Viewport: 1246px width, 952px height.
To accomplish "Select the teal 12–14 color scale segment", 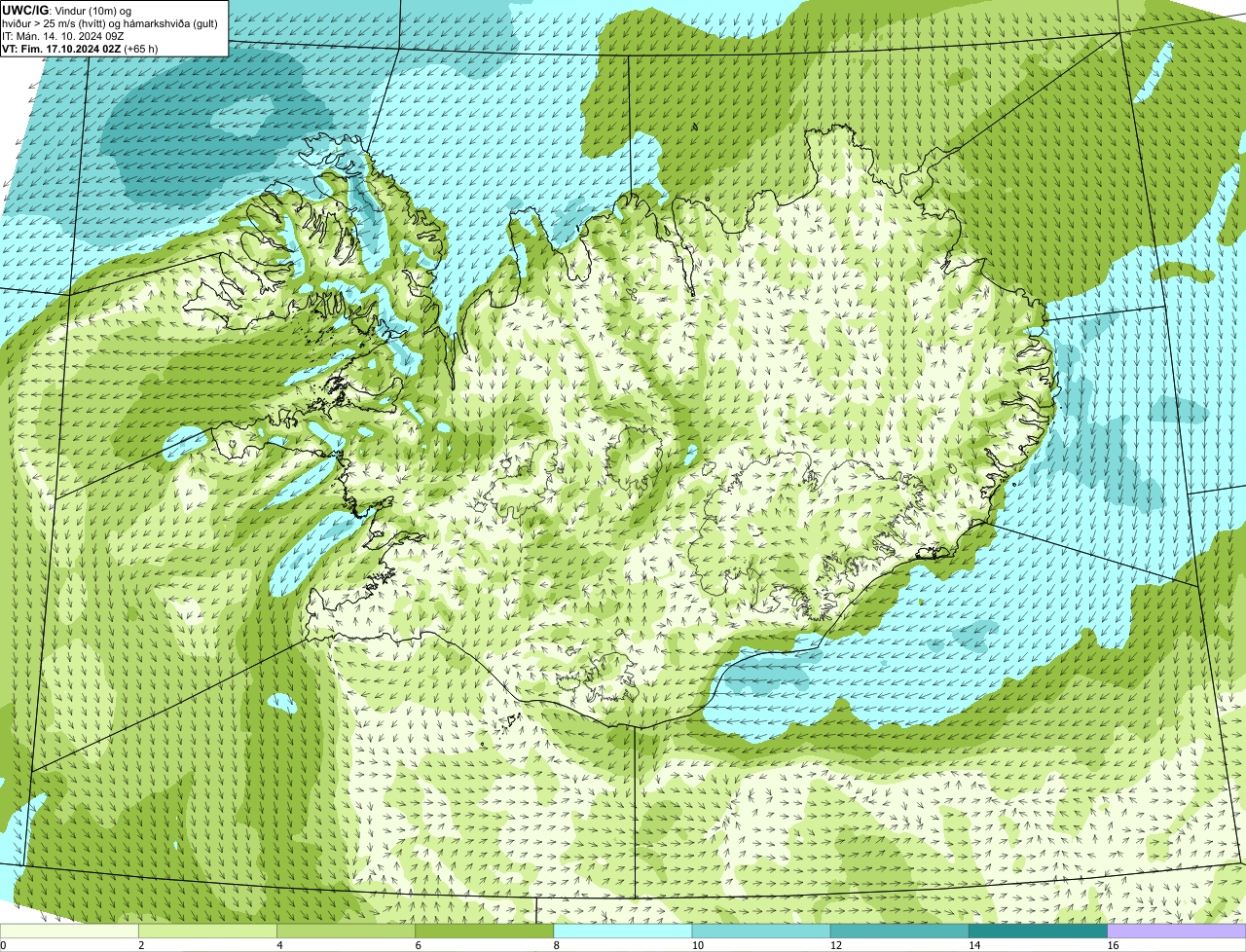I will [x=899, y=932].
